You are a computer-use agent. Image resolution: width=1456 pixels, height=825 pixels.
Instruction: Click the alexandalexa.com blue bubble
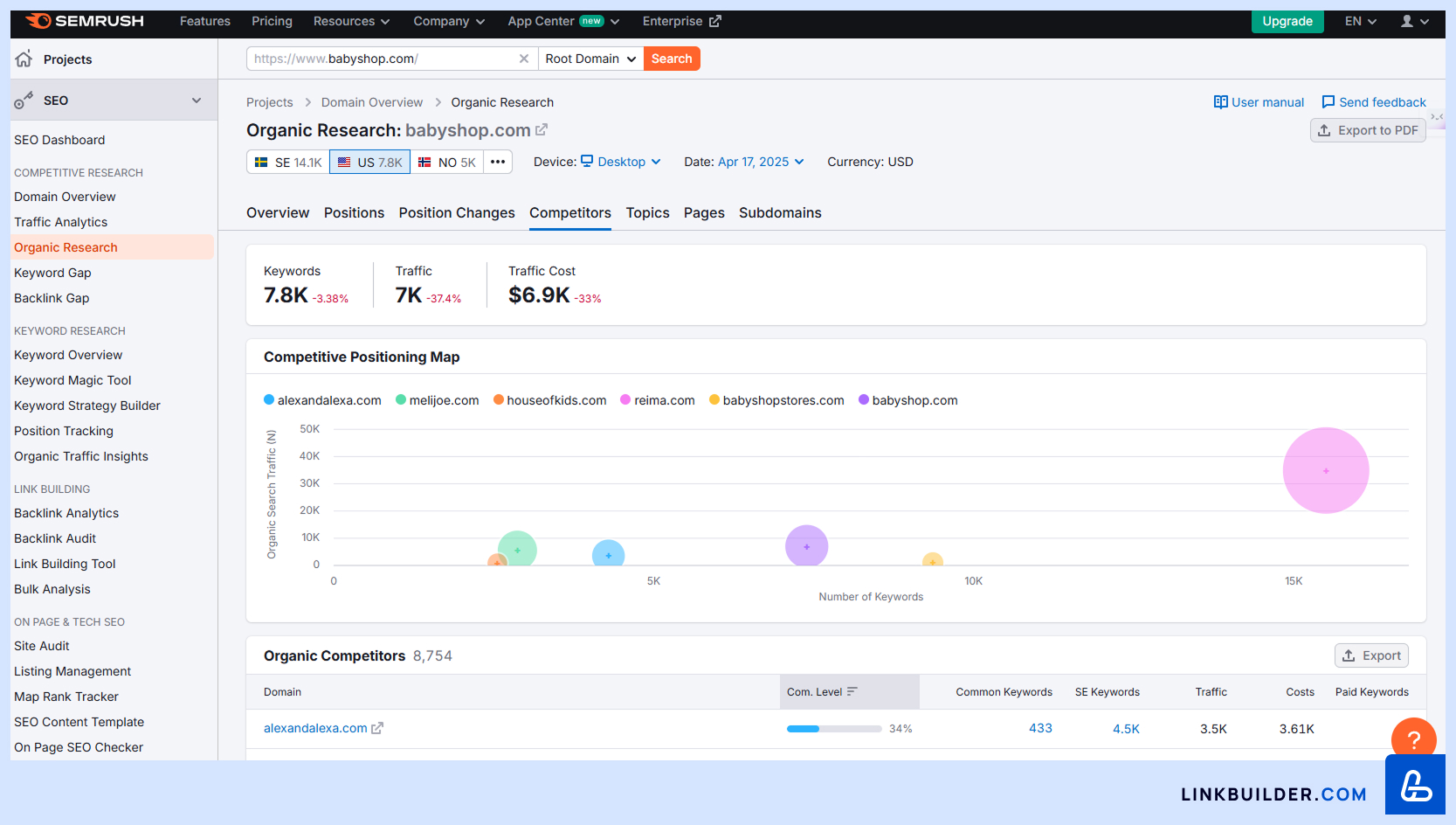click(608, 554)
